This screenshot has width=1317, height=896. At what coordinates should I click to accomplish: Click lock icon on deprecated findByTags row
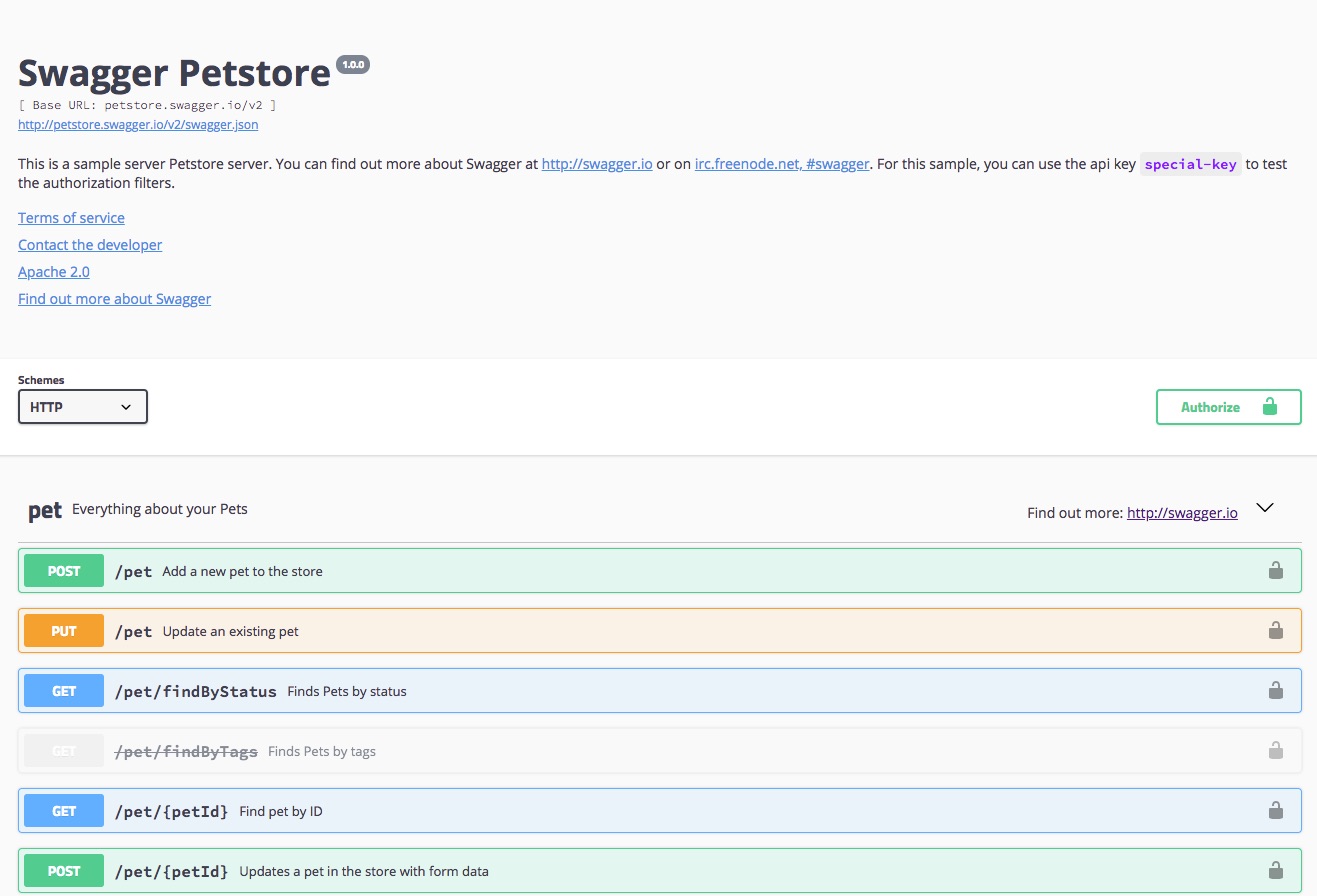point(1275,751)
